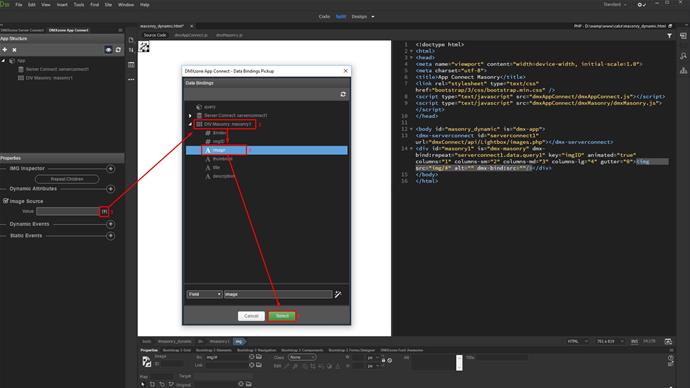Click the filter icon above code view
Image resolution: width=690 pixels, height=388 pixels.
[669, 36]
